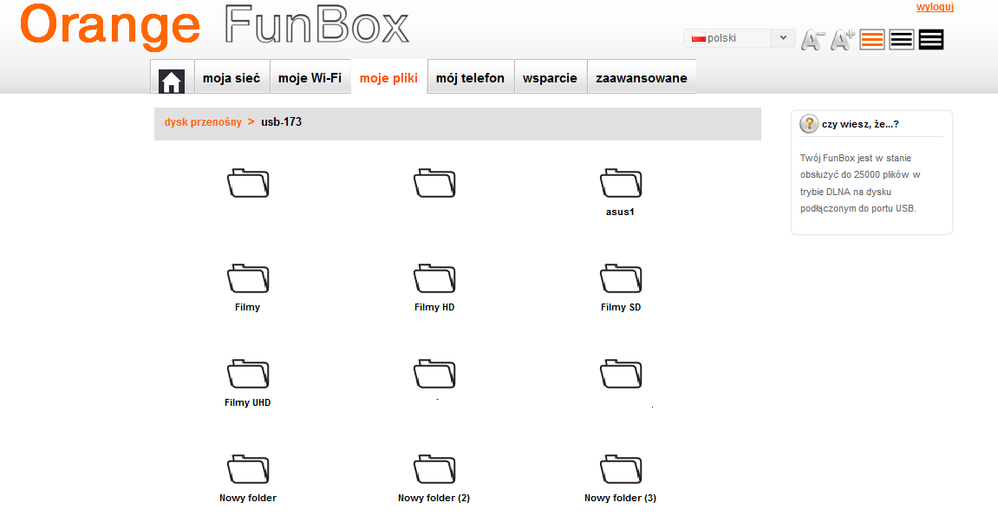Open the Nowy folder (2) folder

(x=434, y=469)
